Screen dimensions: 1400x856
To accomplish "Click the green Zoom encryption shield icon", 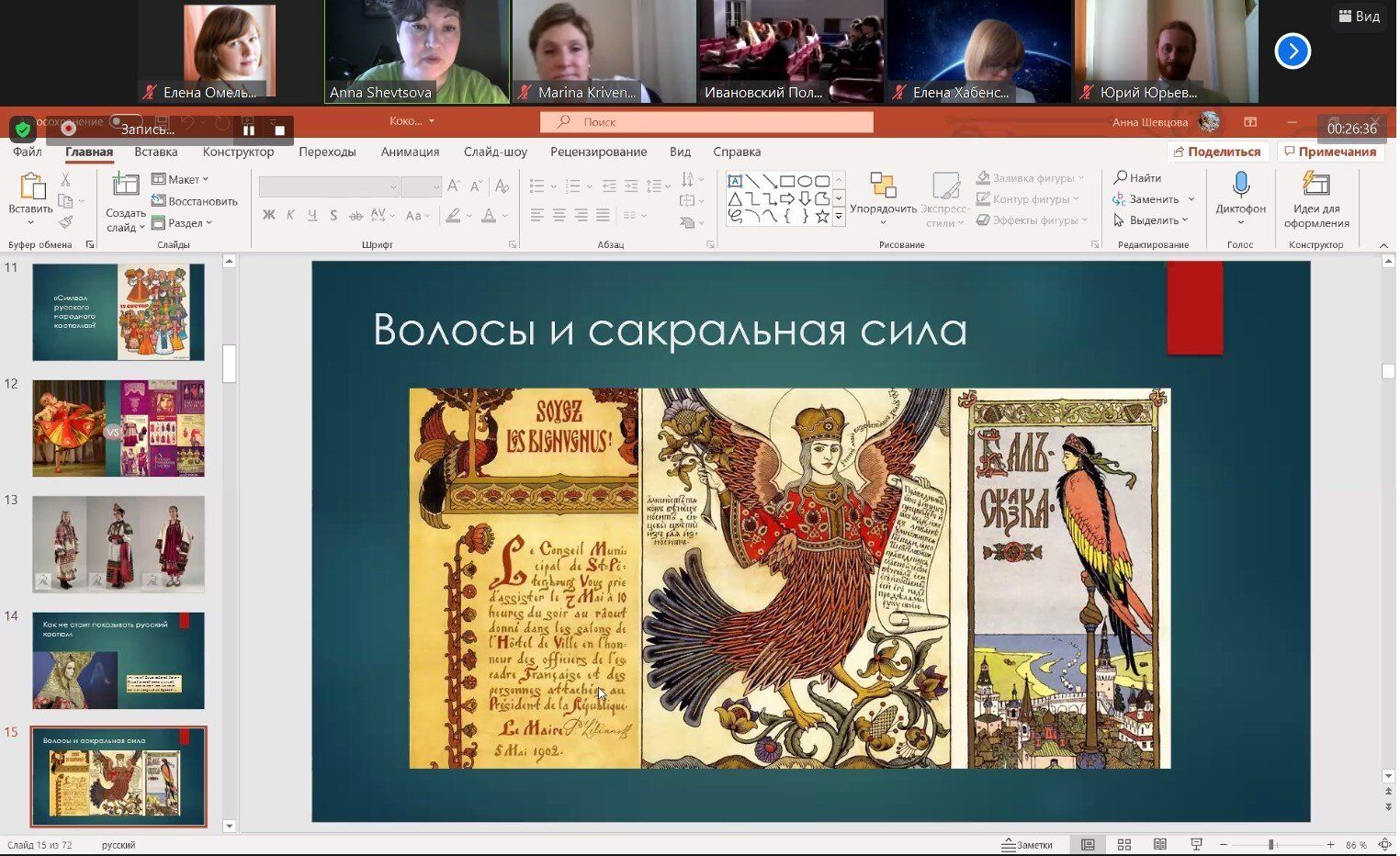I will point(23,130).
